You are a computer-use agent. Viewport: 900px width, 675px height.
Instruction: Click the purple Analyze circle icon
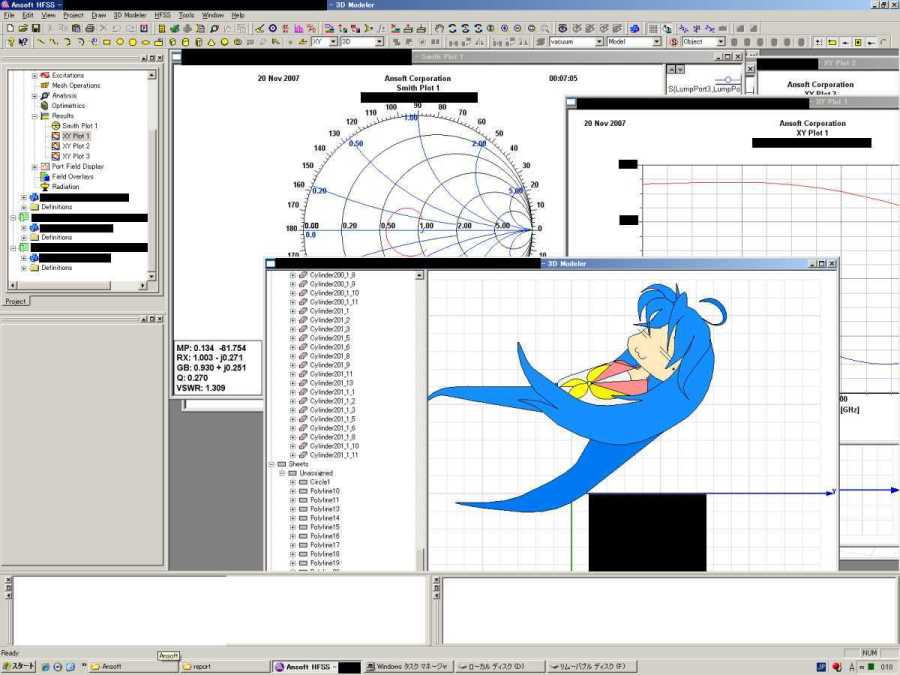click(273, 28)
